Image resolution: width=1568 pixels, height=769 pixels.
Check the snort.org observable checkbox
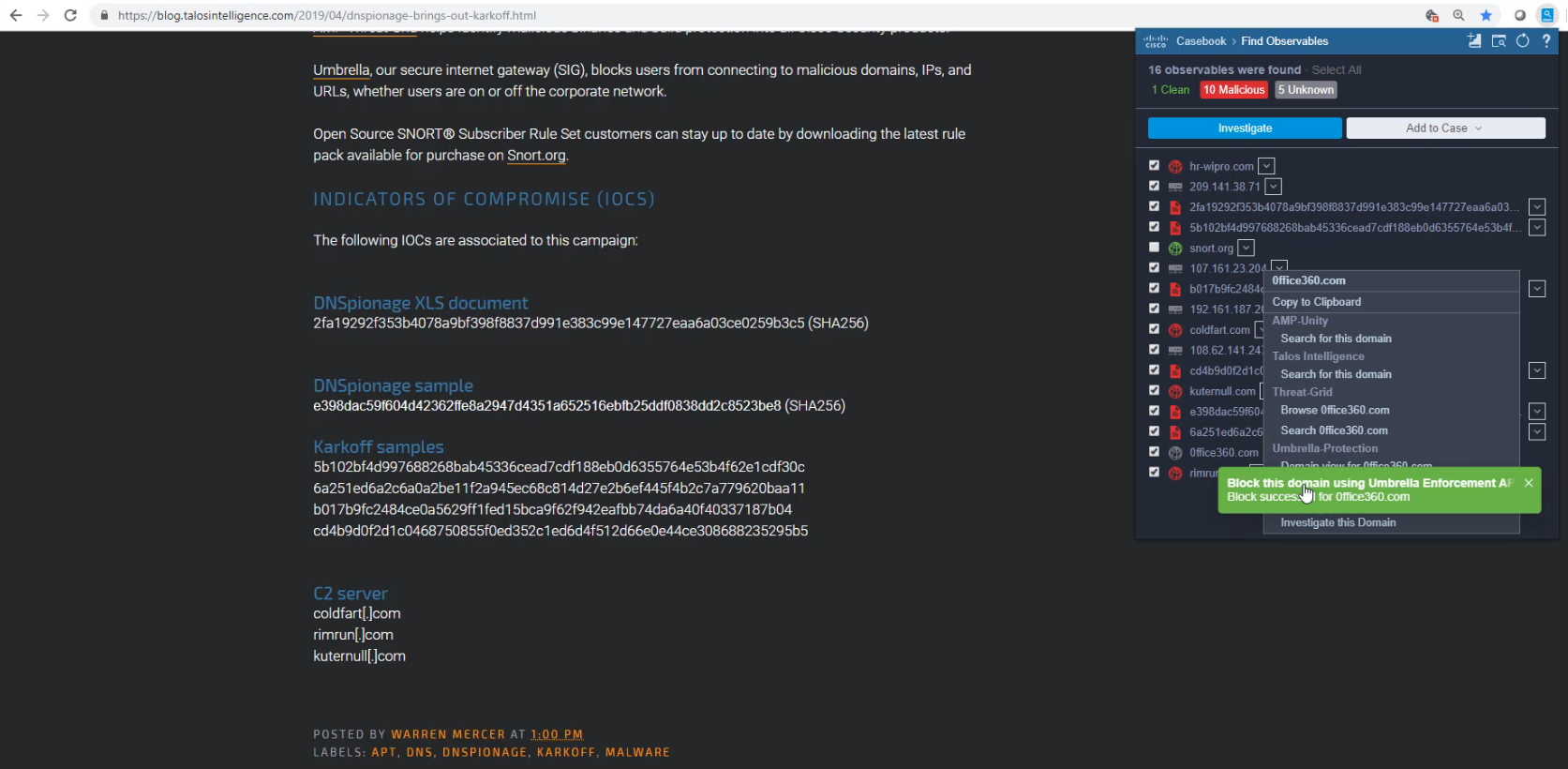click(1155, 248)
